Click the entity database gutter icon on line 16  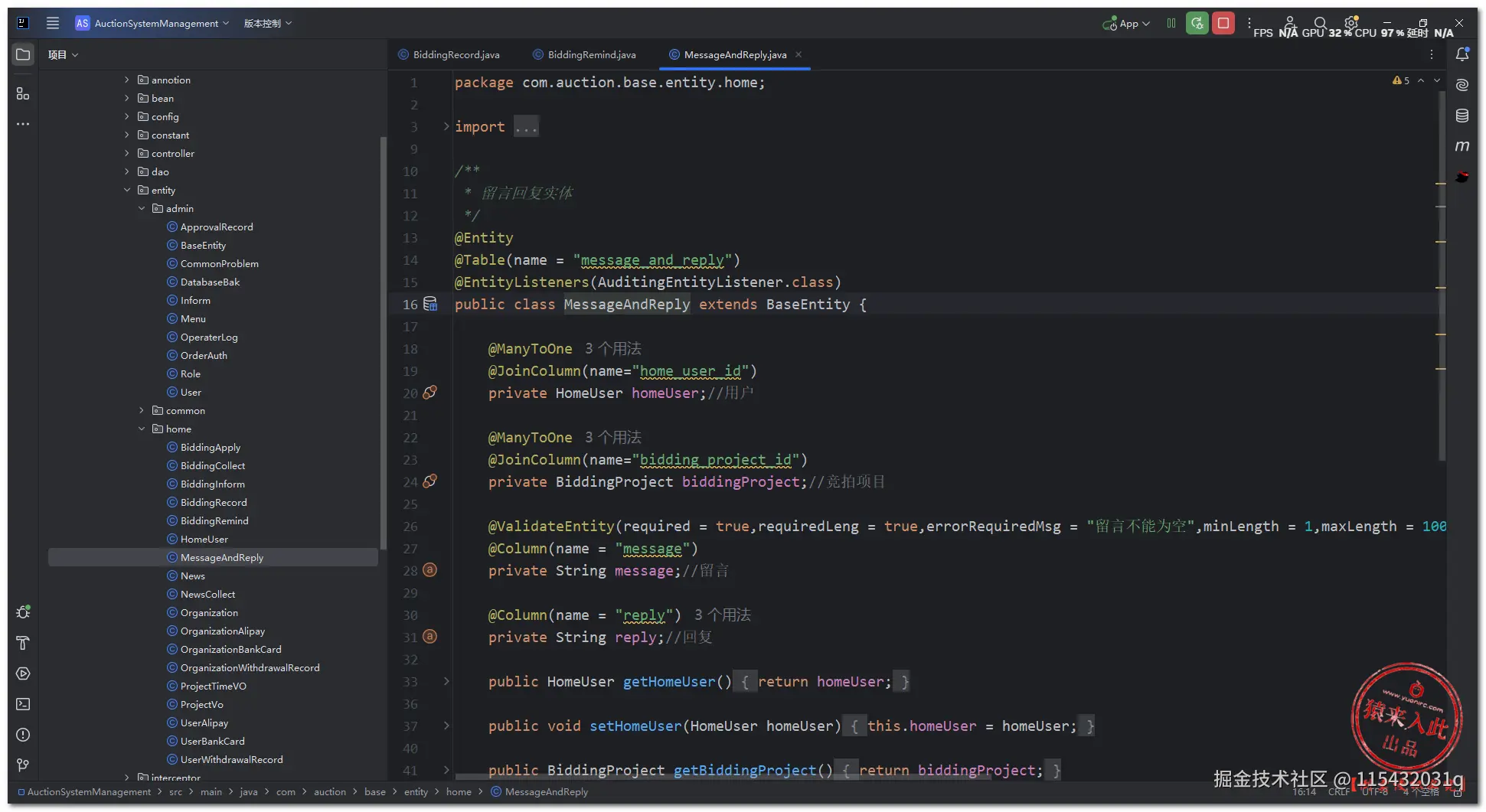pyautogui.click(x=430, y=304)
